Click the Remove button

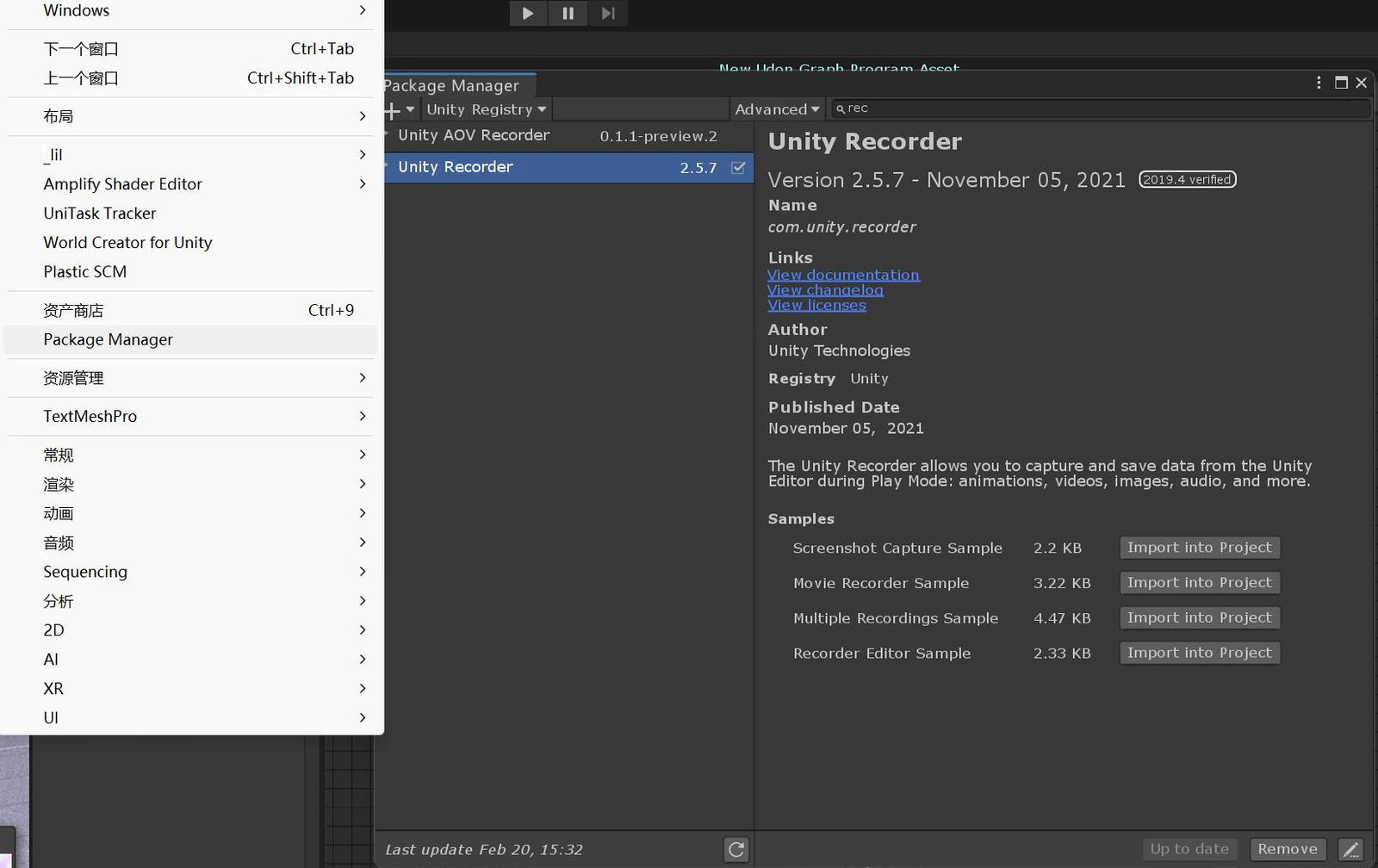pos(1288,849)
